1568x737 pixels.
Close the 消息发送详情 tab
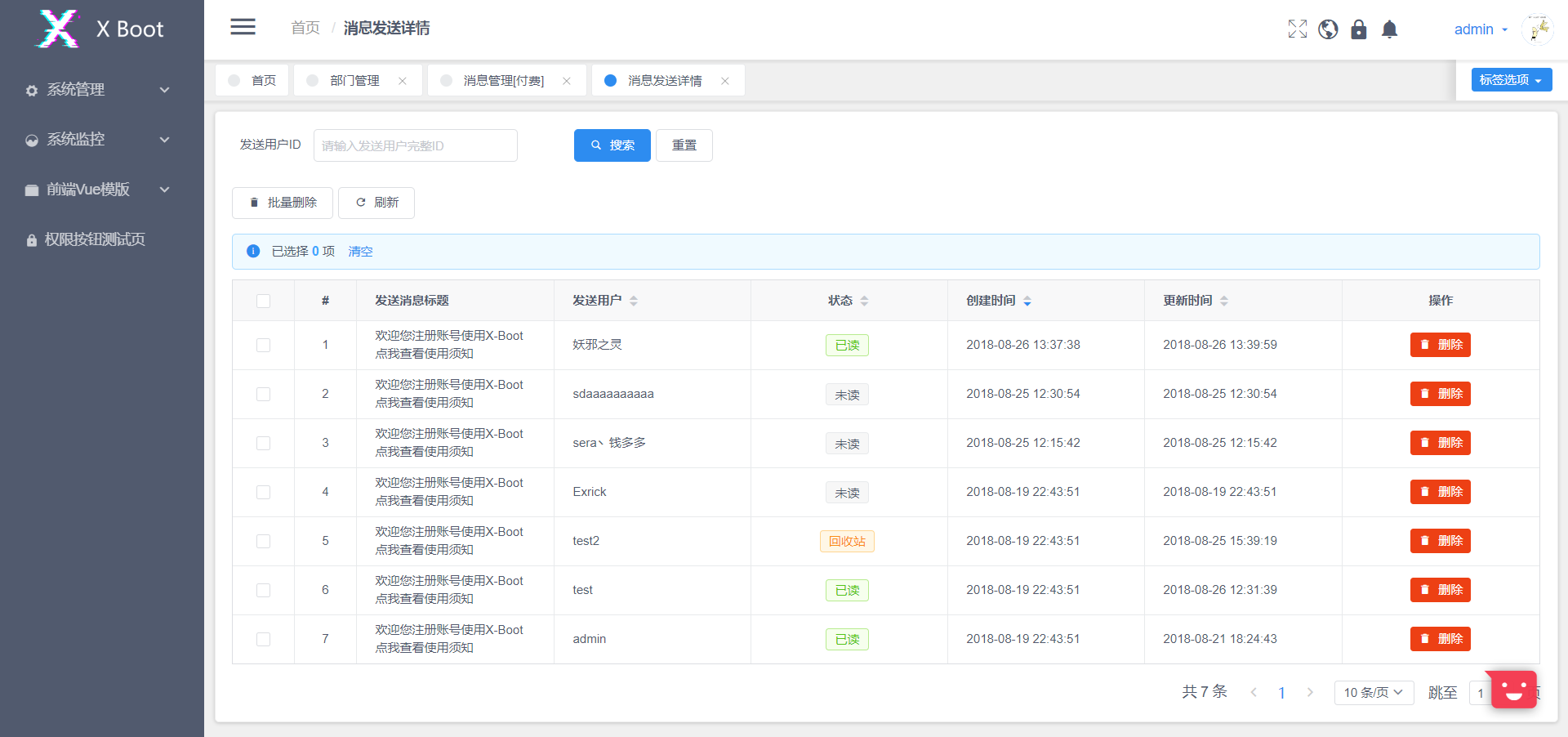pyautogui.click(x=725, y=81)
